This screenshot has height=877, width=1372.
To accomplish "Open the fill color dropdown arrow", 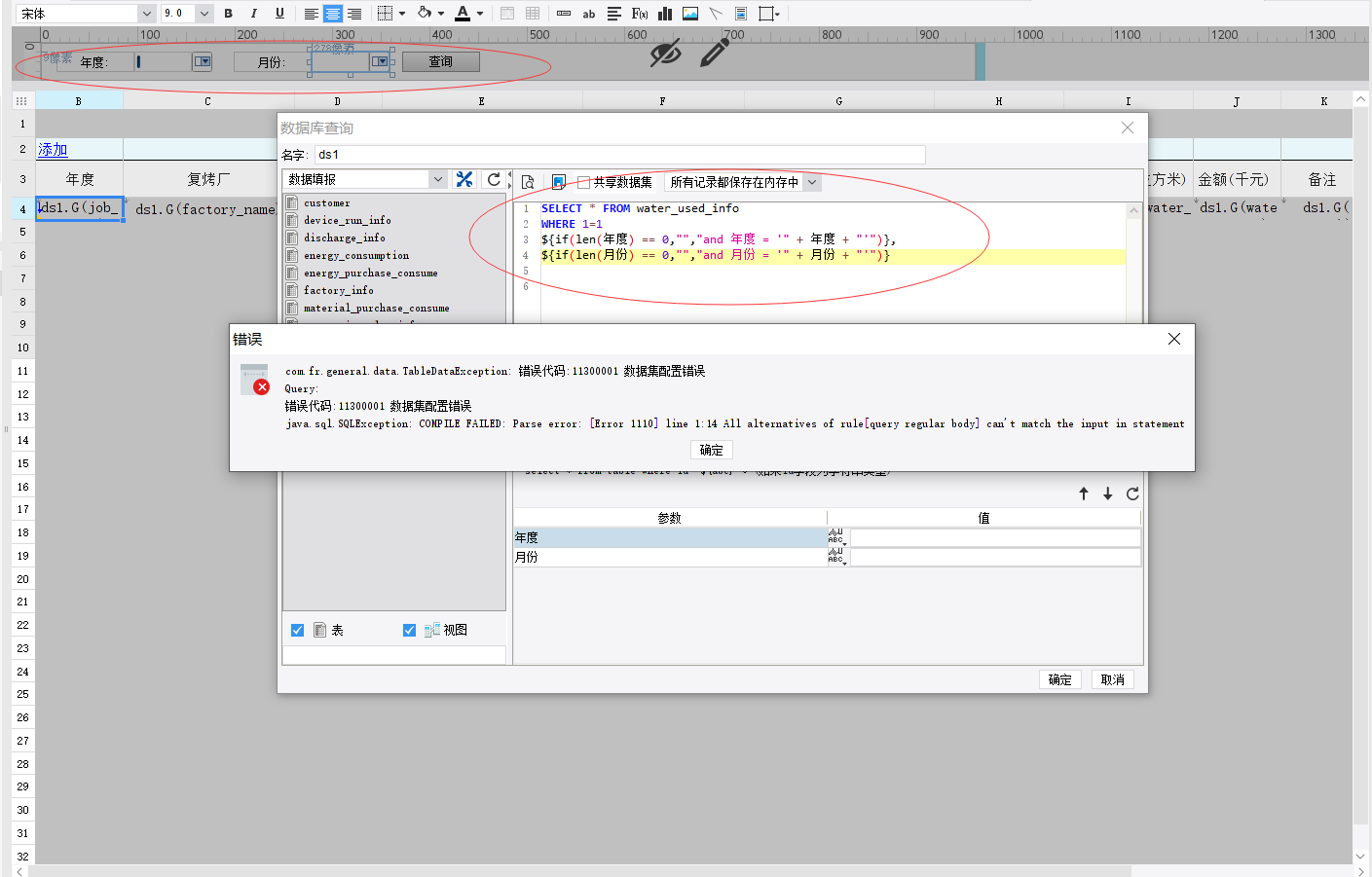I will point(441,14).
